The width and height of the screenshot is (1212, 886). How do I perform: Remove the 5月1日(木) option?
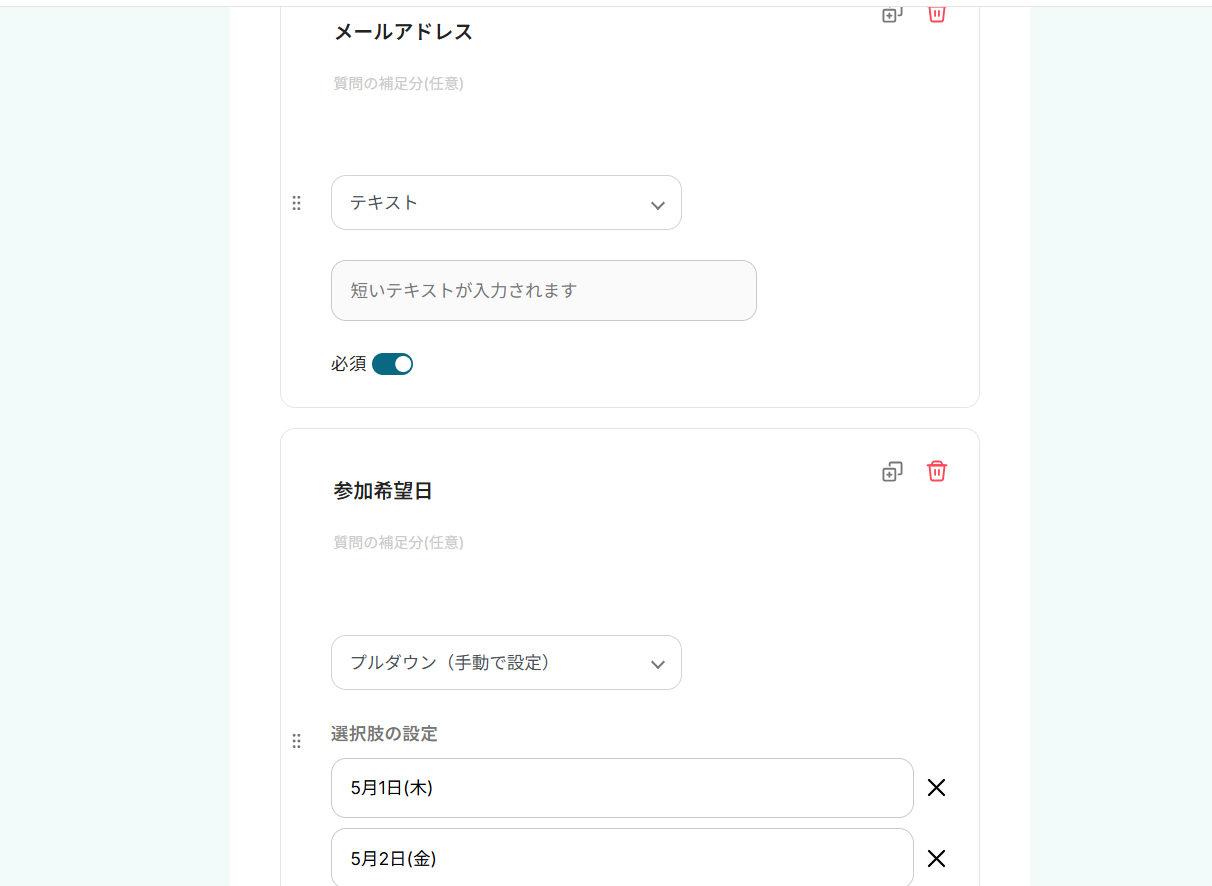[x=936, y=788]
